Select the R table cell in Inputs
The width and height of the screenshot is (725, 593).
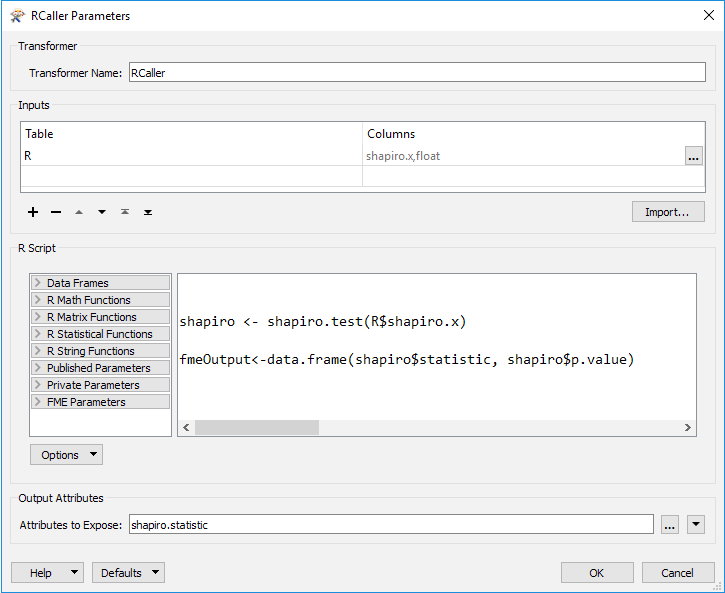(x=191, y=156)
